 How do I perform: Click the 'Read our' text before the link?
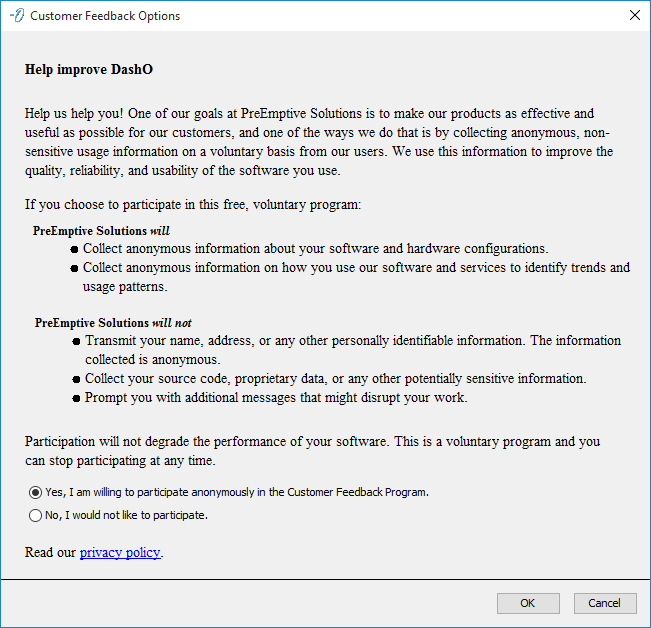point(51,552)
